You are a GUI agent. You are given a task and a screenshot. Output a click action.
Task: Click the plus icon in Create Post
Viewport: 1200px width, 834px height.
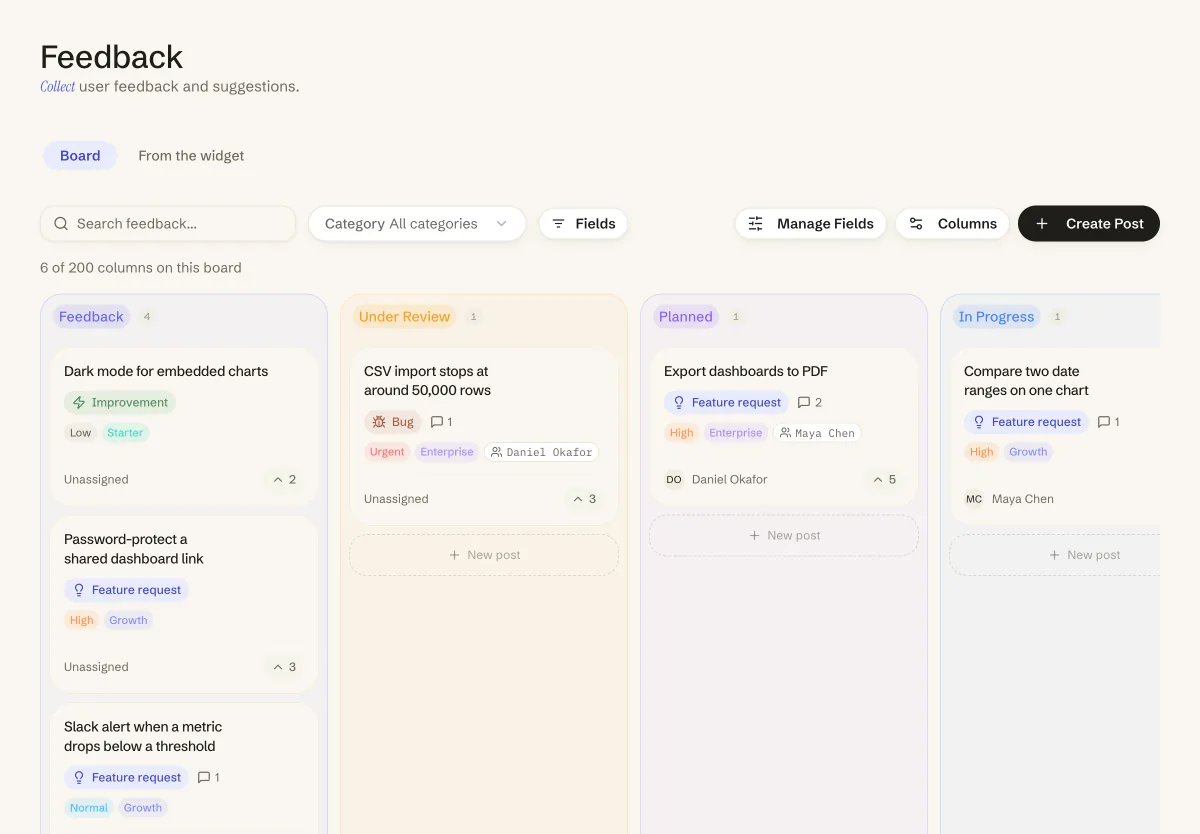point(1042,224)
